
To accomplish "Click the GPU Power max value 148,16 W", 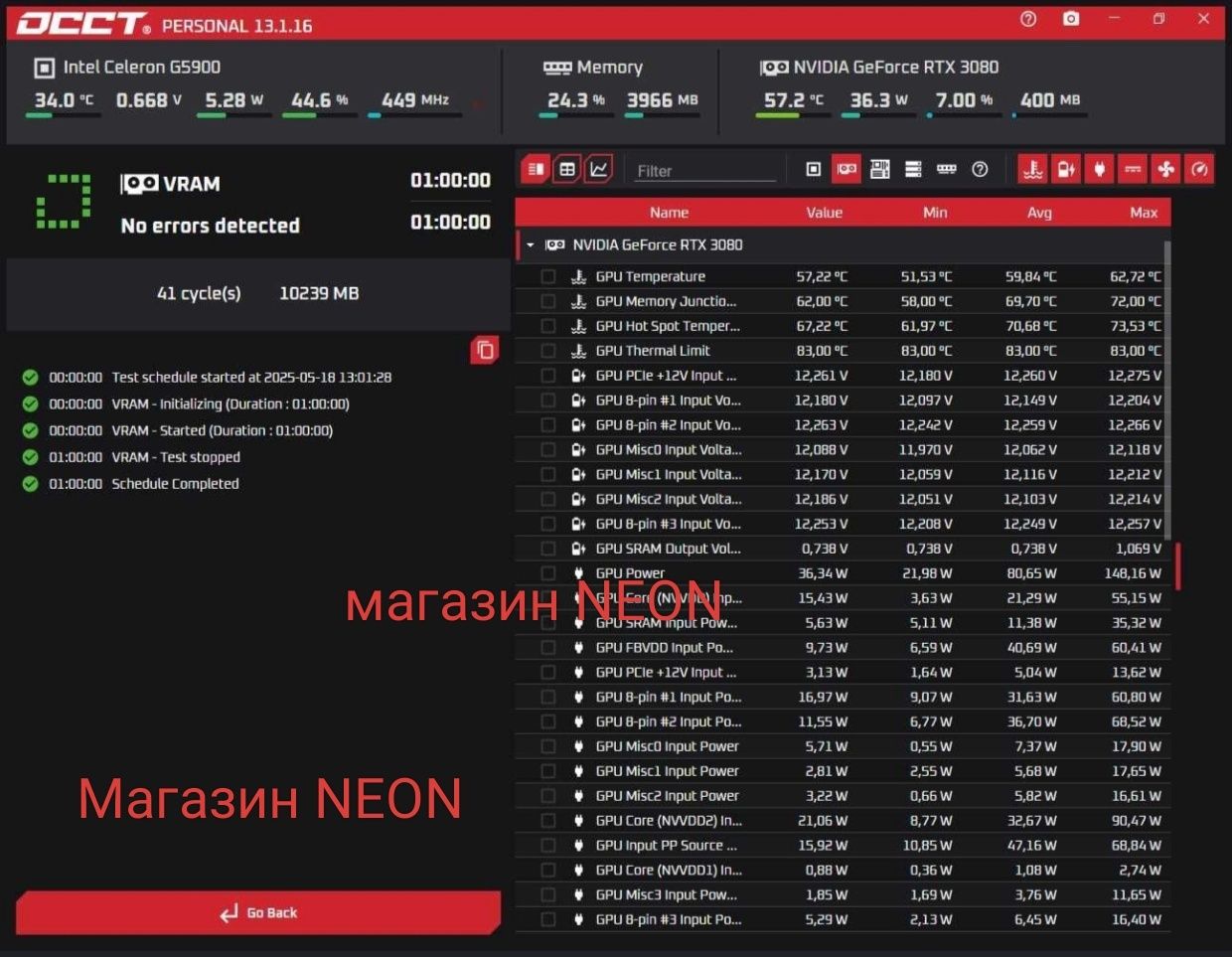I will (1133, 573).
